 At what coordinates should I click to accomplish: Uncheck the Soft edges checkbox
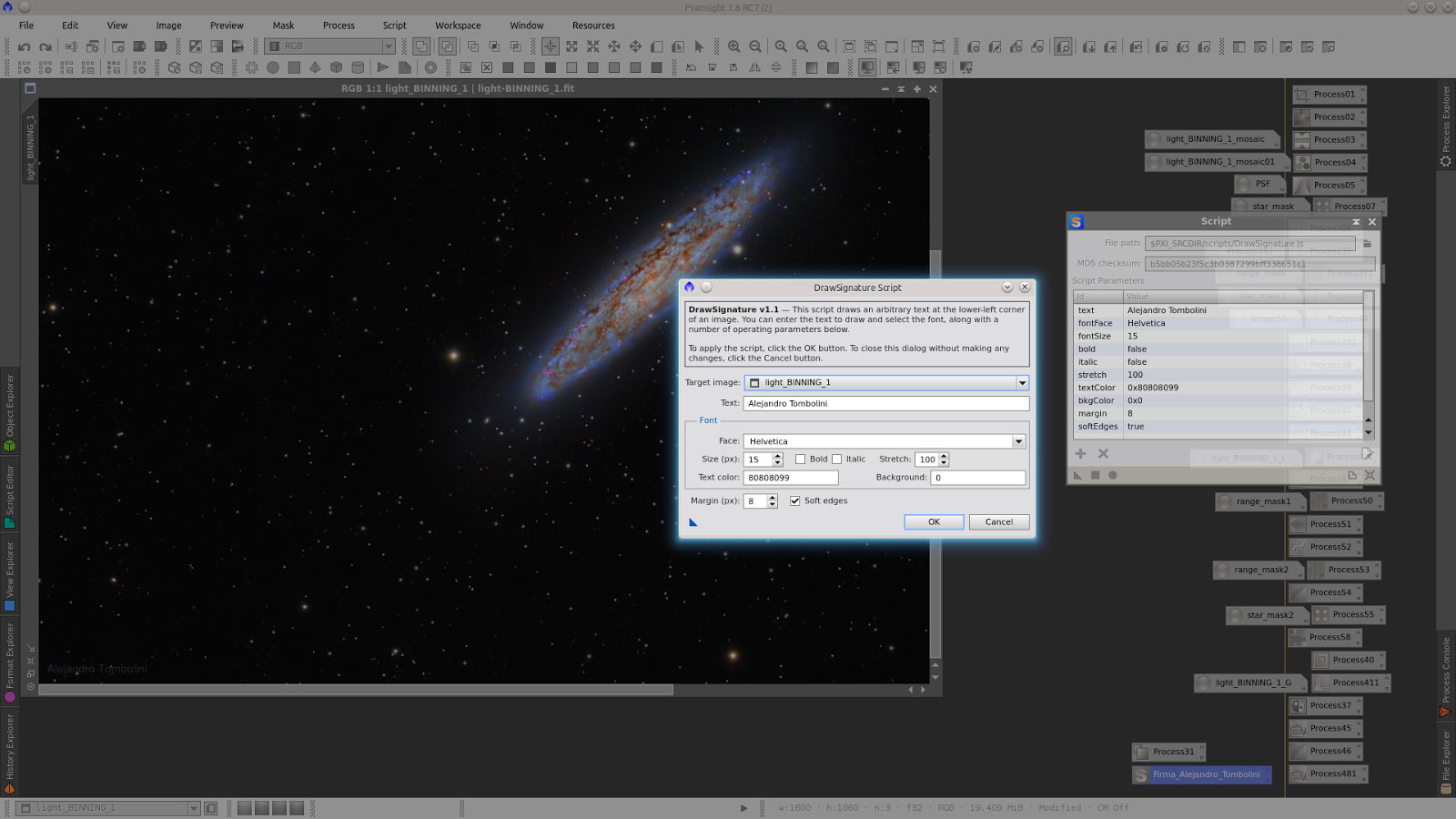click(795, 501)
